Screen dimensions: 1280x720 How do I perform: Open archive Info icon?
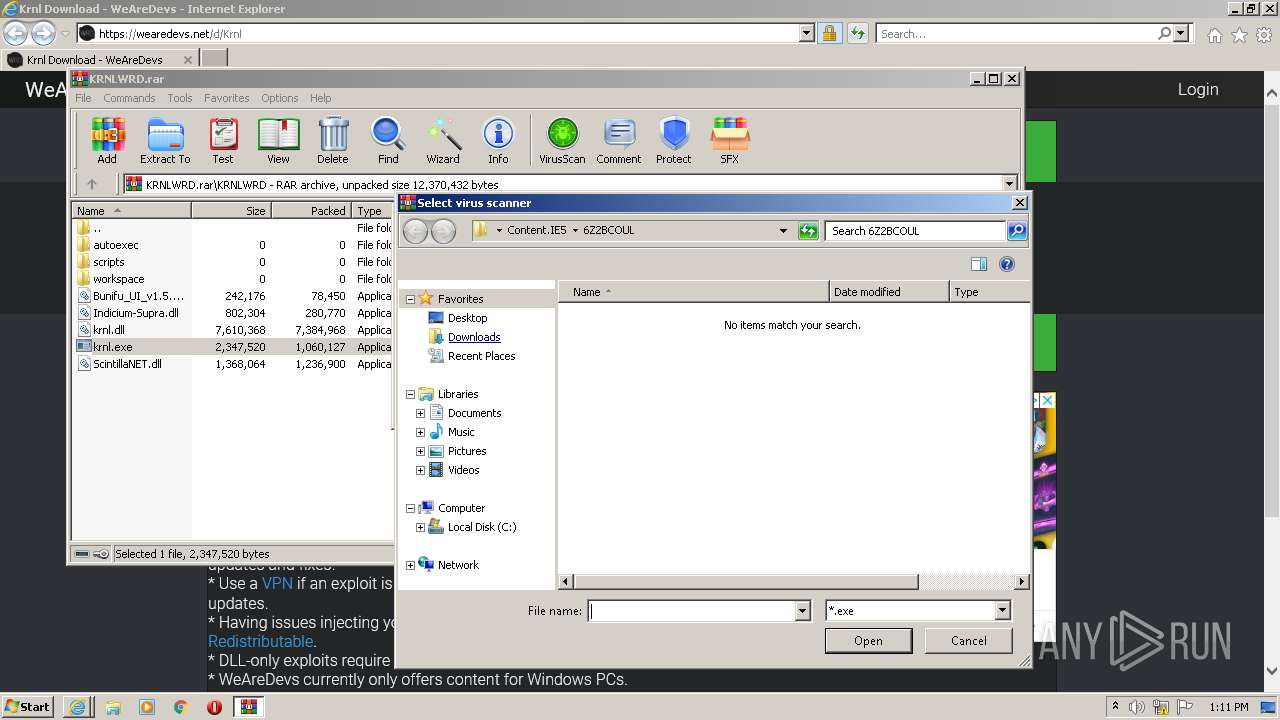[498, 140]
